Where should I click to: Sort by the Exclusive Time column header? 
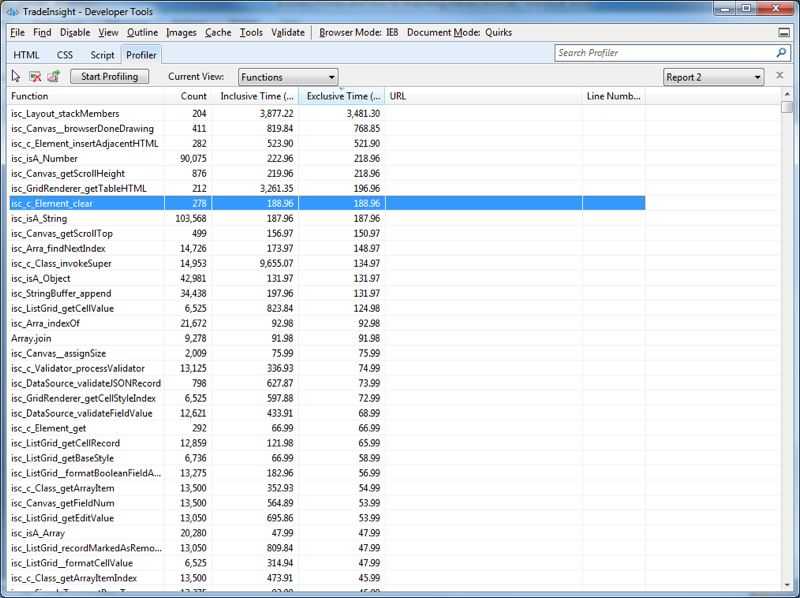pyautogui.click(x=341, y=96)
